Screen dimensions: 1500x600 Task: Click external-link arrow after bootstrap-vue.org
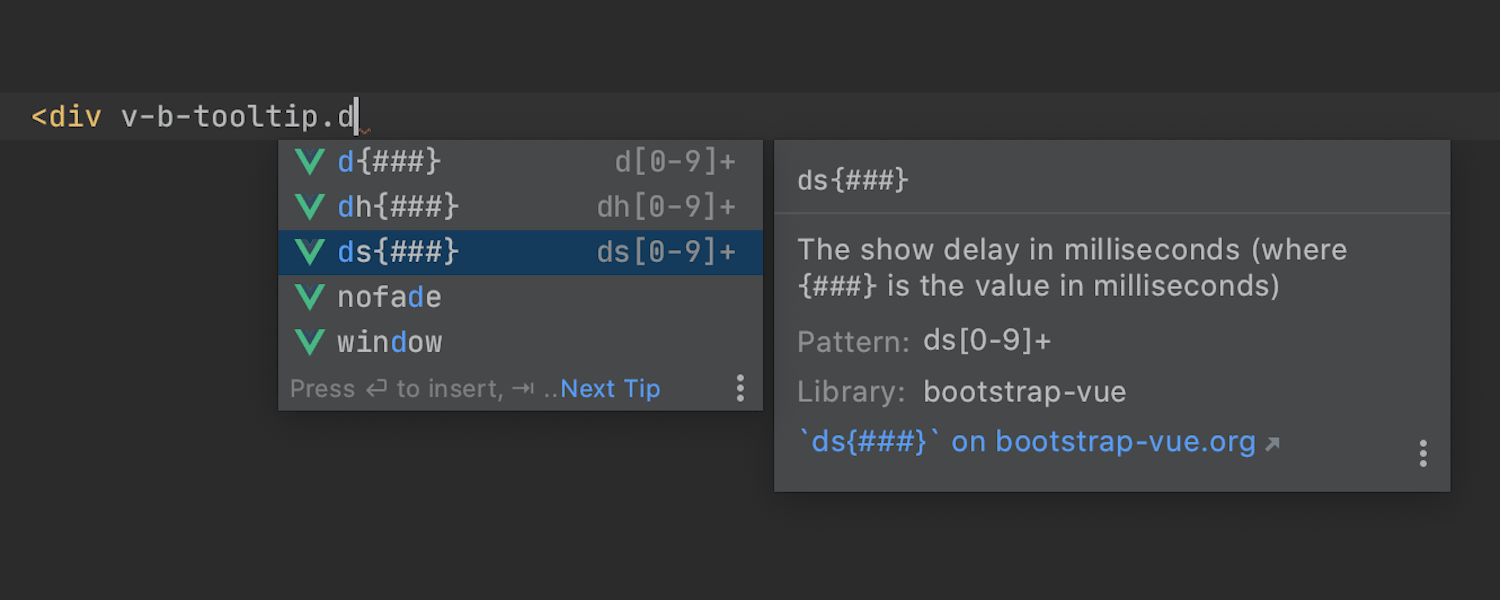(1272, 443)
